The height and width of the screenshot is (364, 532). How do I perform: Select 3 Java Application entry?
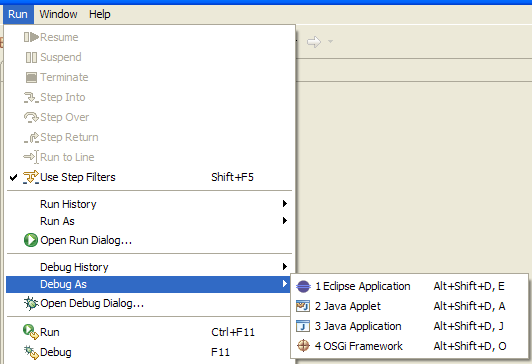(410, 326)
